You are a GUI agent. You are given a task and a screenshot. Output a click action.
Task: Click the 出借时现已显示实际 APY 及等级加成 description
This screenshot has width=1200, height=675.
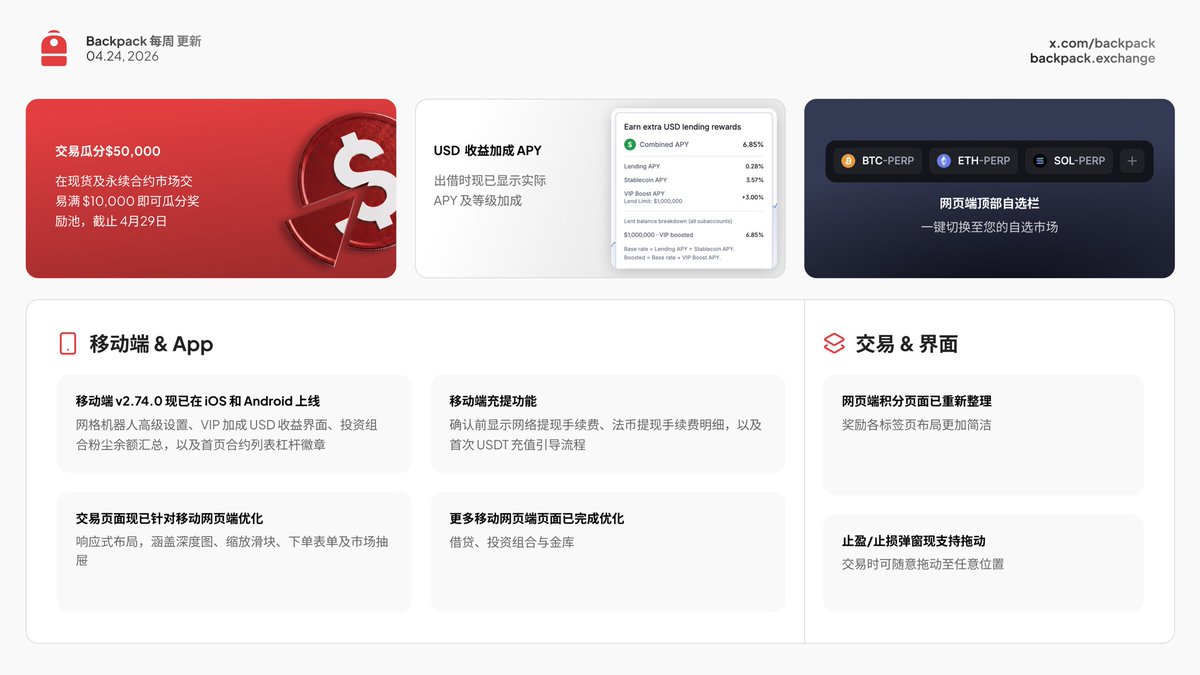pyautogui.click(x=489, y=190)
